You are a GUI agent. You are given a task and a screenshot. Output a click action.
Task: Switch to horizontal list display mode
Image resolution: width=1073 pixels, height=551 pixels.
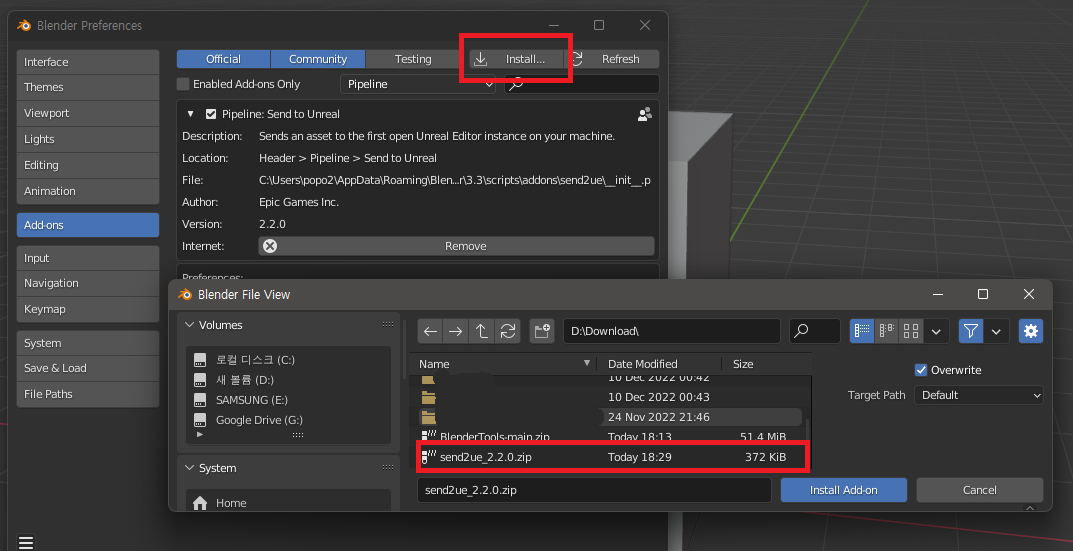click(x=887, y=331)
